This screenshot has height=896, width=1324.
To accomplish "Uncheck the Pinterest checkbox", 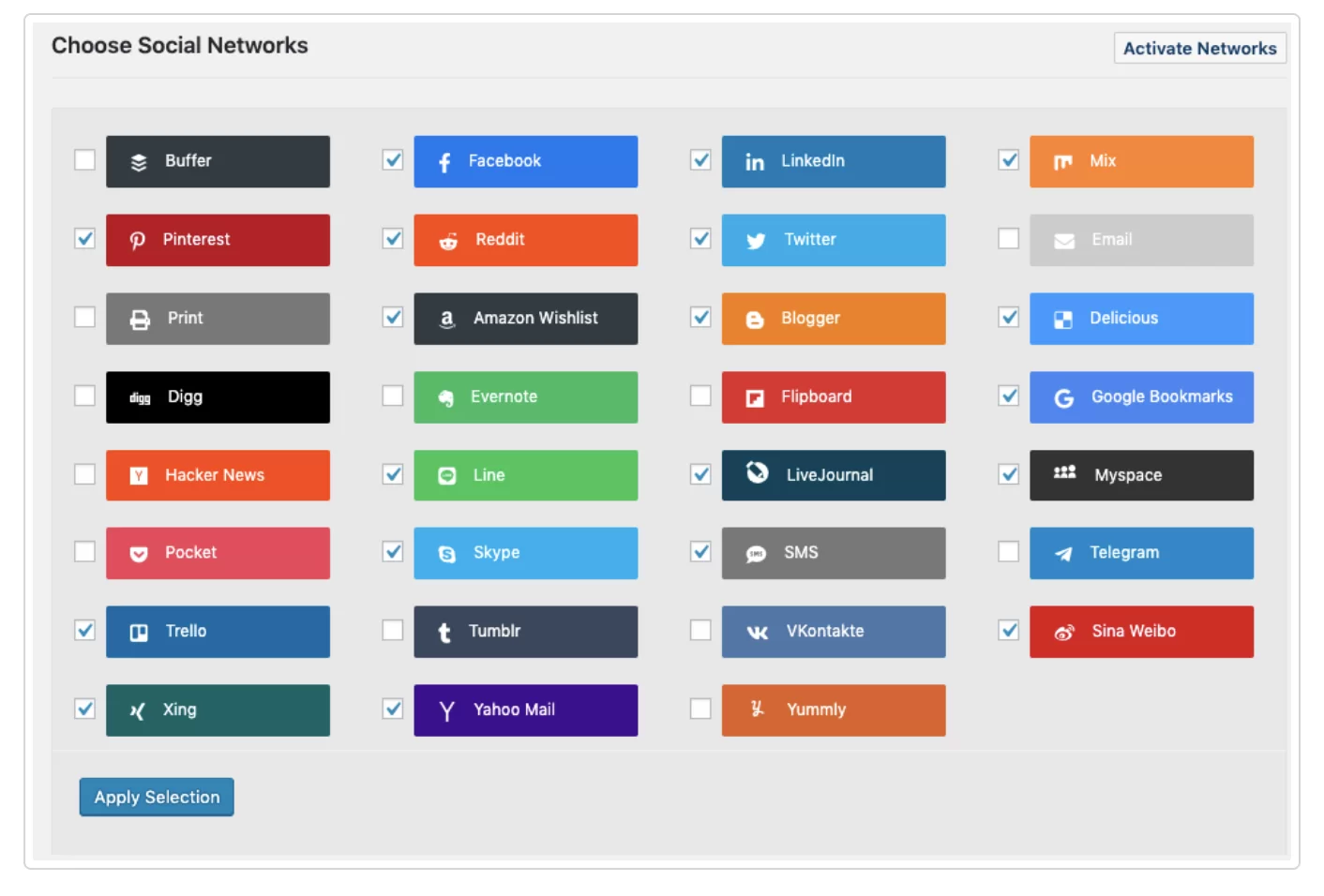I will coord(85,239).
